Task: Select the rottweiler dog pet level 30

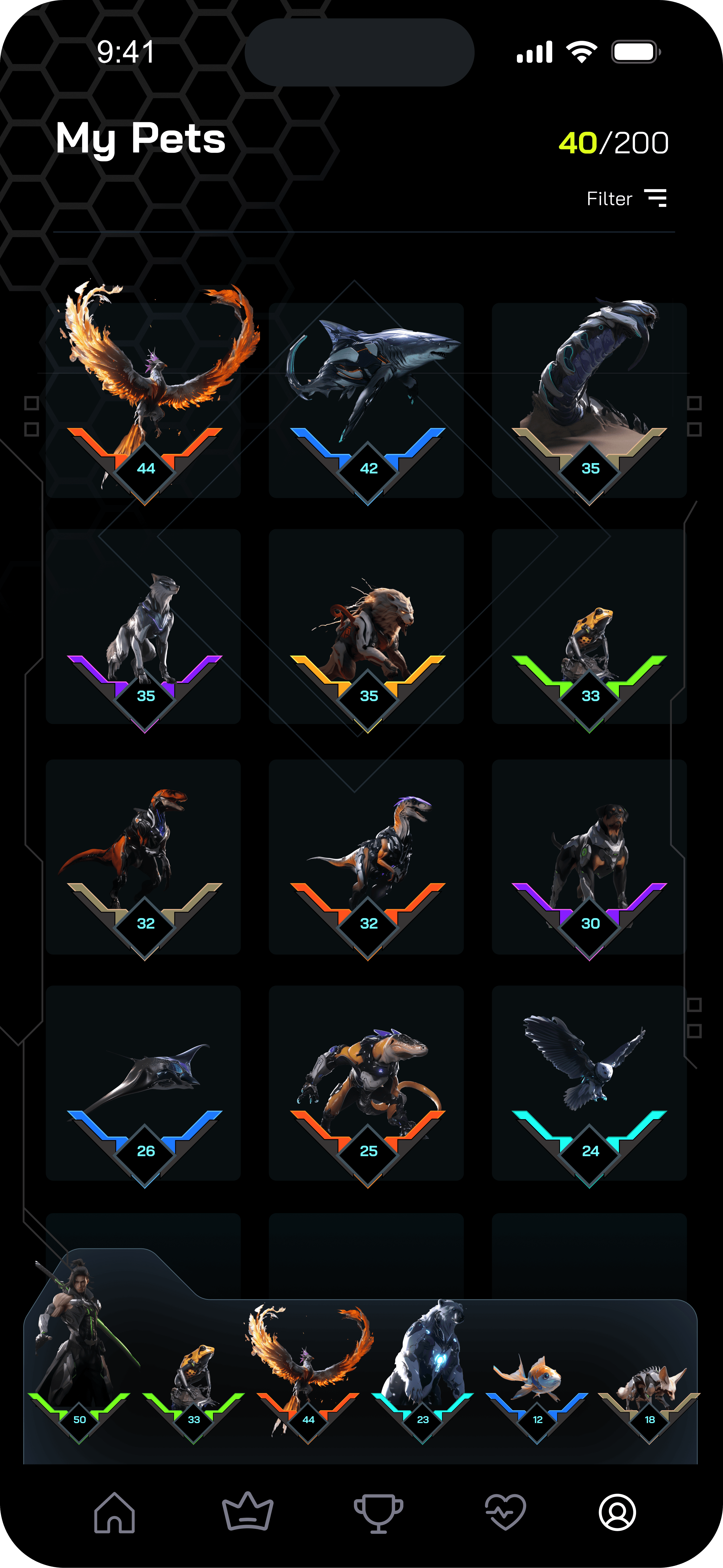Action: point(589,857)
